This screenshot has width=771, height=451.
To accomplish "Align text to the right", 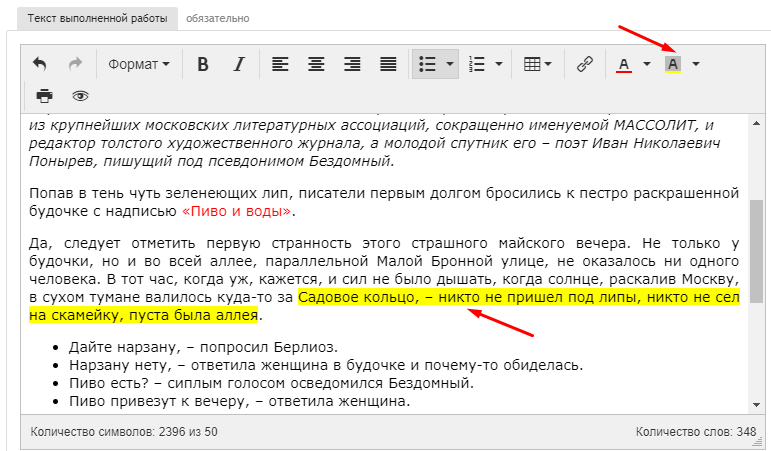I will 352,64.
